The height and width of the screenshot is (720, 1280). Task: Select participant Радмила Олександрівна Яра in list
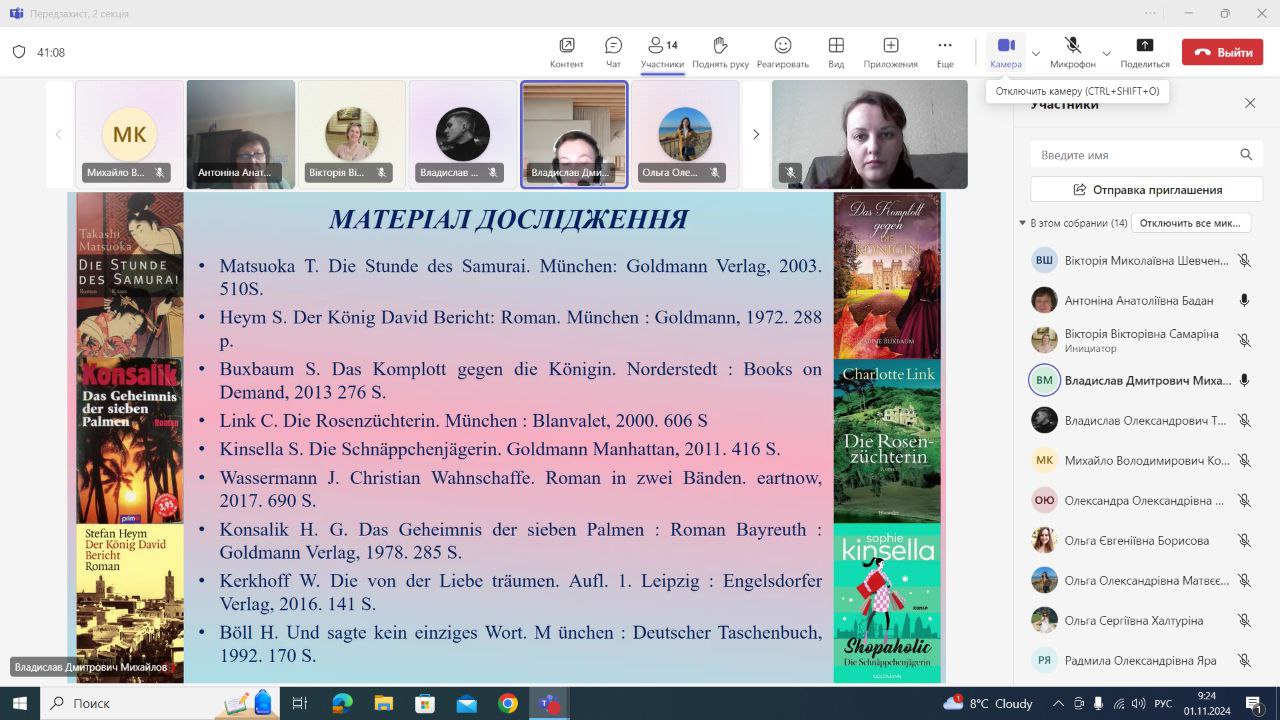coord(1142,660)
